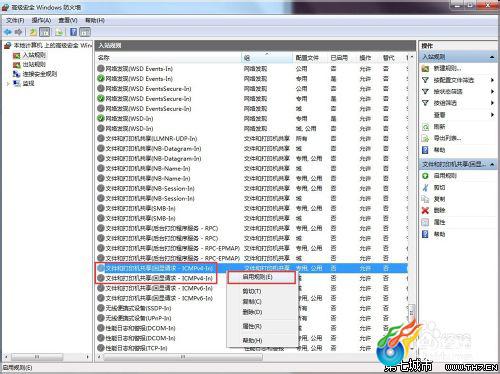This screenshot has height=374, width=500.
Task: Select 出站规则 (Outbound Rules) in left tree
Action: click(x=34, y=64)
